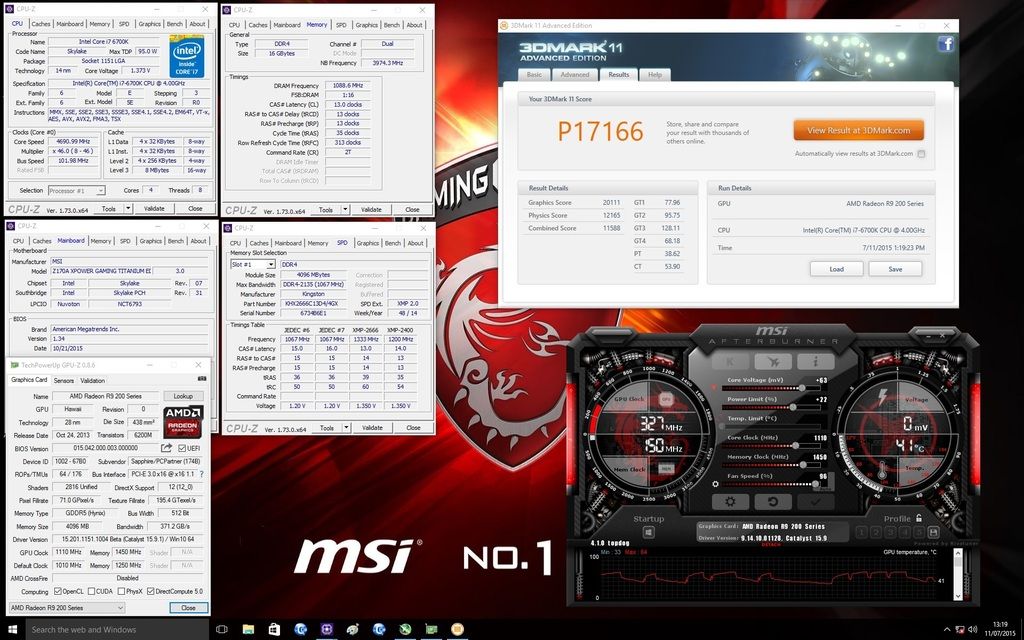Open the Processor #1 selection dropdown

pyautogui.click(x=76, y=191)
